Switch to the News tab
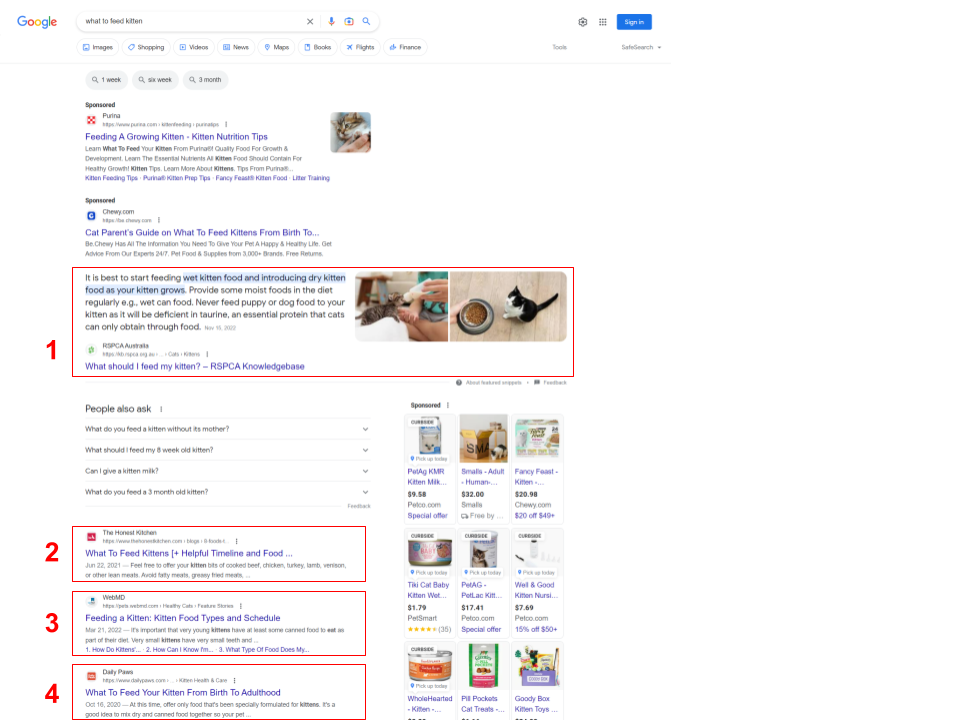This screenshot has height=720, width=960. click(x=236, y=46)
